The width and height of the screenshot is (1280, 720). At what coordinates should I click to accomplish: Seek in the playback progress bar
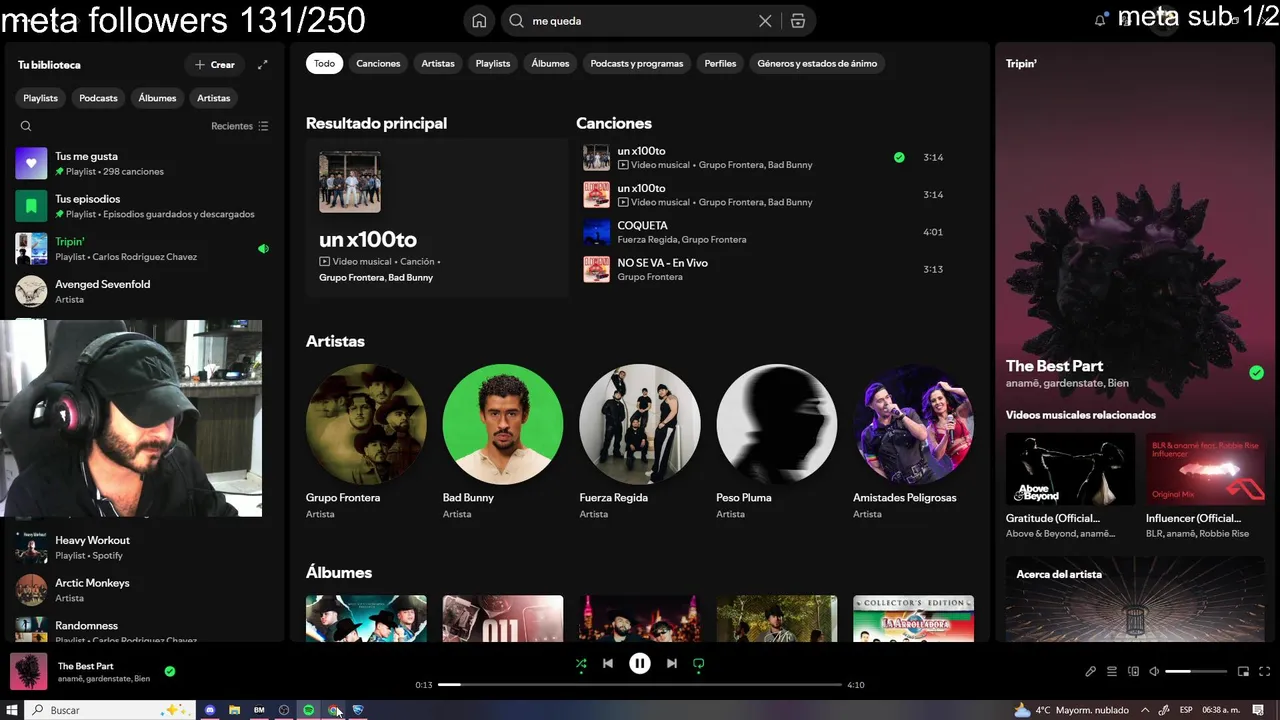pyautogui.click(x=640, y=685)
